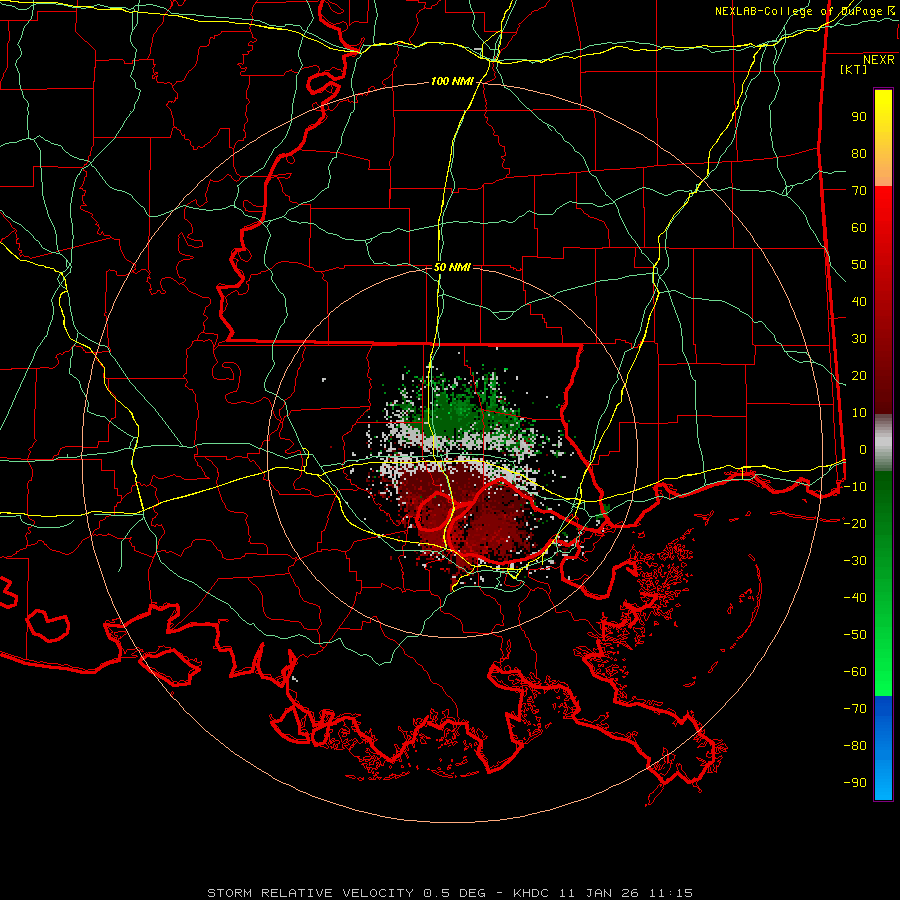Click the green inbound velocity echo region

[459, 409]
